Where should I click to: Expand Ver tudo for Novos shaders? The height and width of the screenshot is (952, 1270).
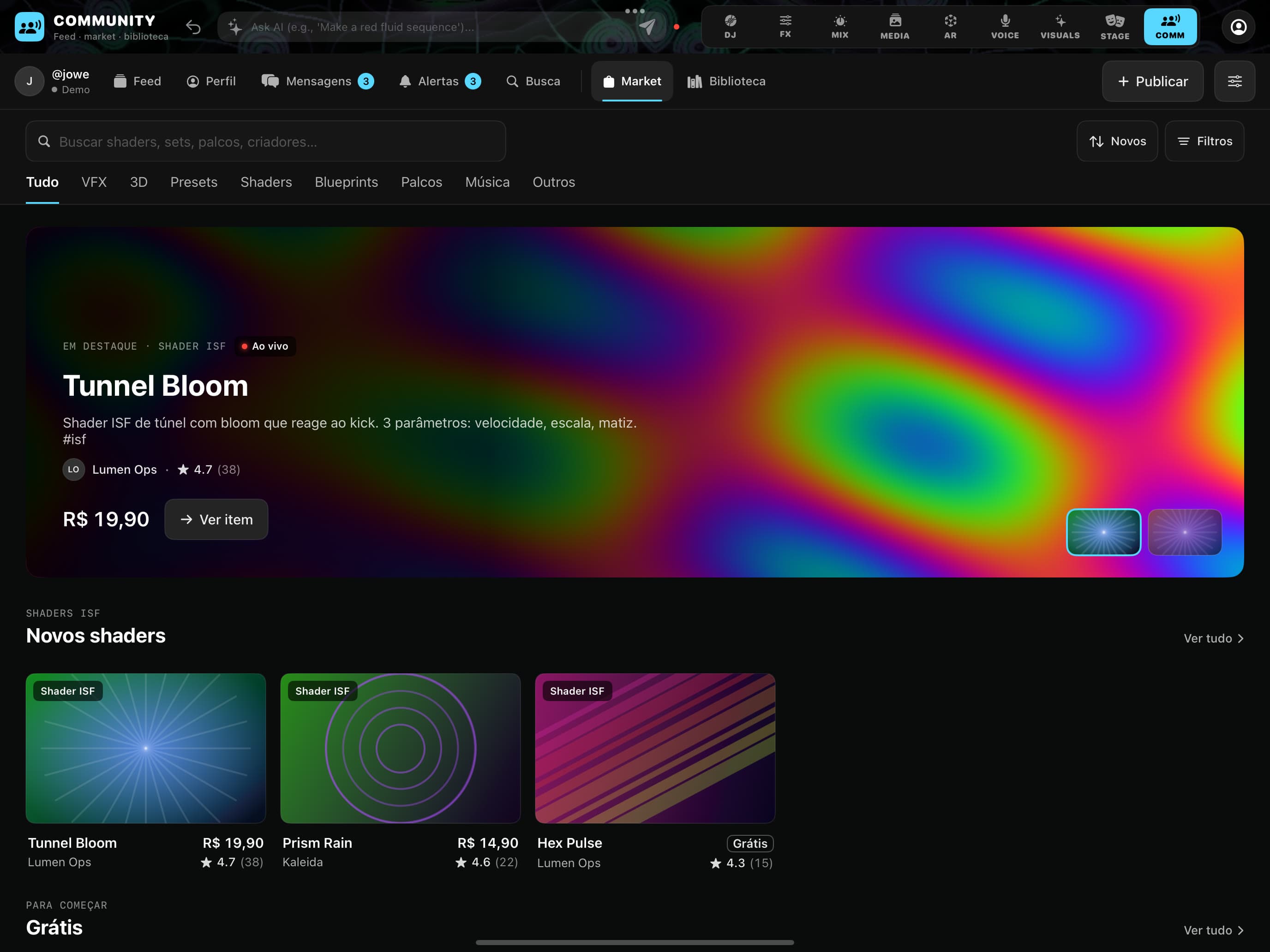click(1213, 638)
